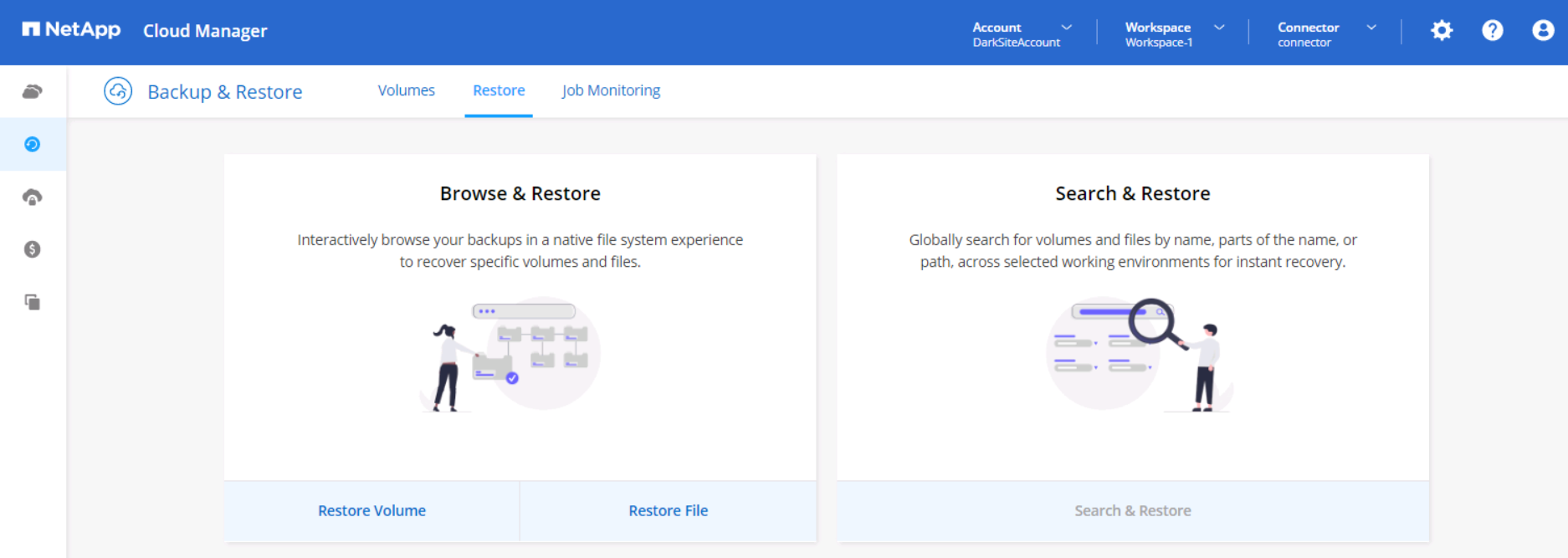Click the backup and restore sidebar icon
1568x558 pixels.
click(32, 144)
